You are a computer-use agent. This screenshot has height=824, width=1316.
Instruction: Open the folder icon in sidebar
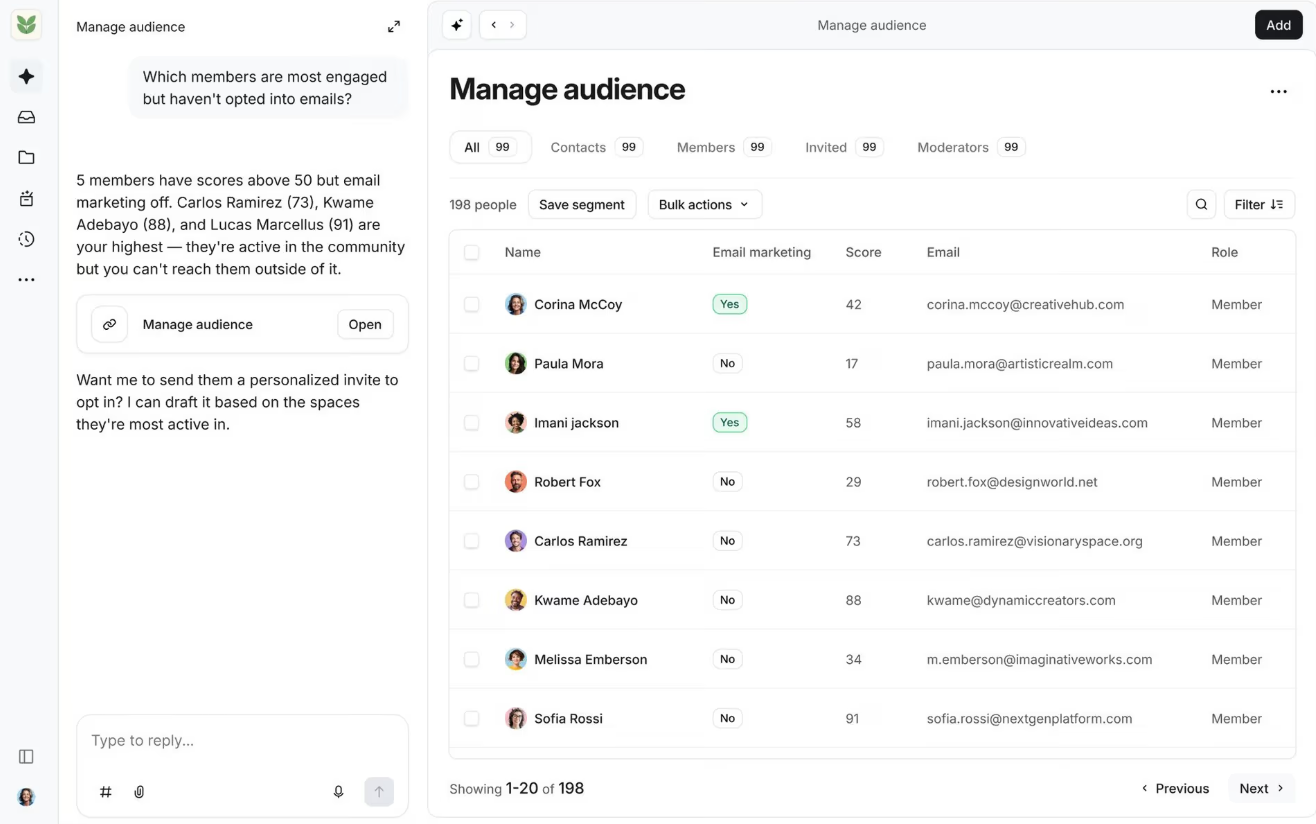click(x=27, y=158)
